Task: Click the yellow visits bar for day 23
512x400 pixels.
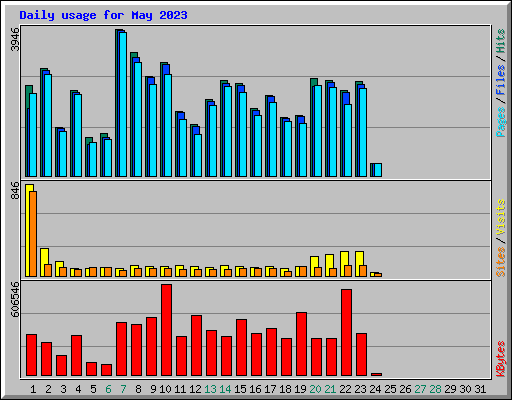Action: tap(358, 264)
